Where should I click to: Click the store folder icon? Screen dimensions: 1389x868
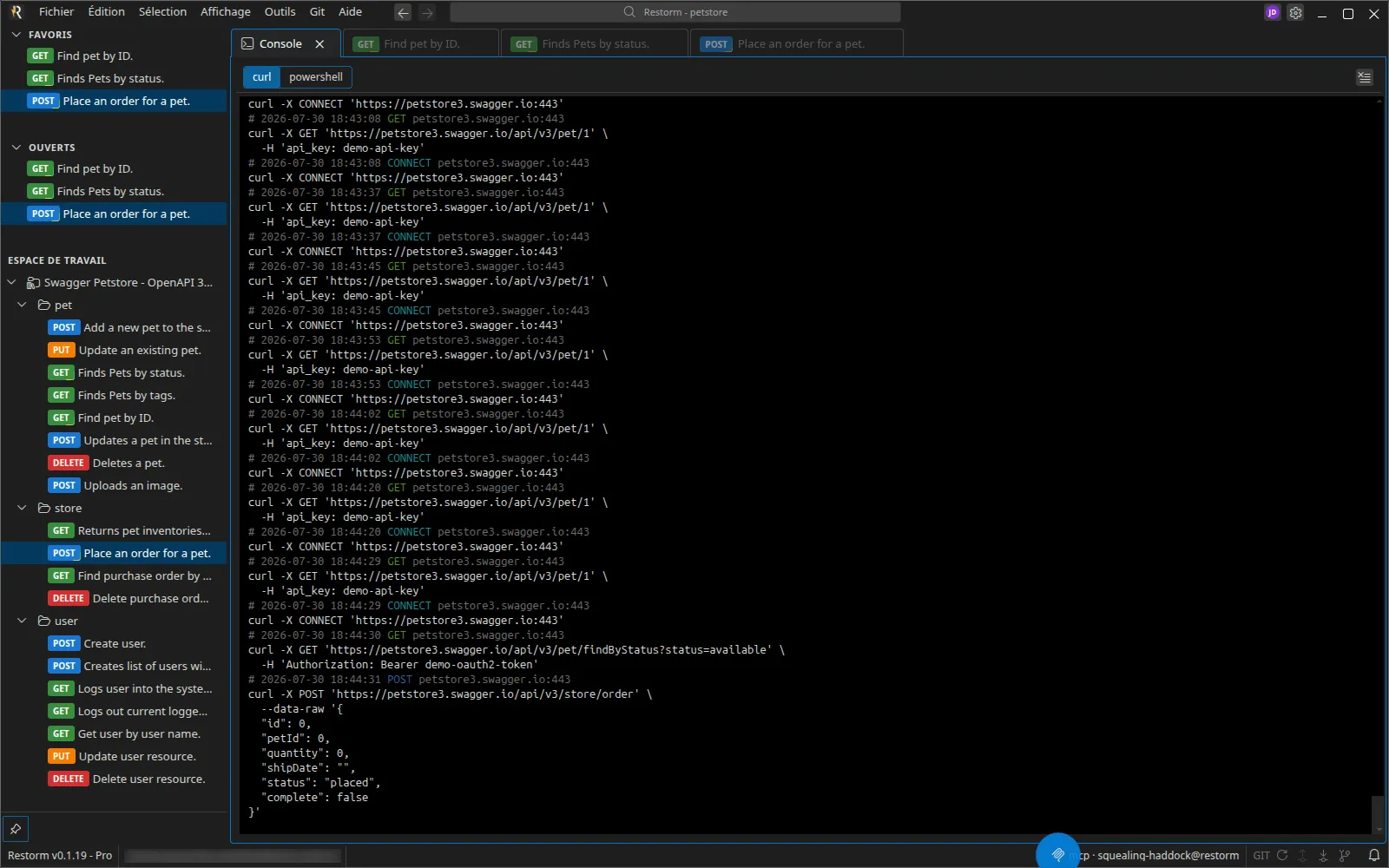point(43,508)
